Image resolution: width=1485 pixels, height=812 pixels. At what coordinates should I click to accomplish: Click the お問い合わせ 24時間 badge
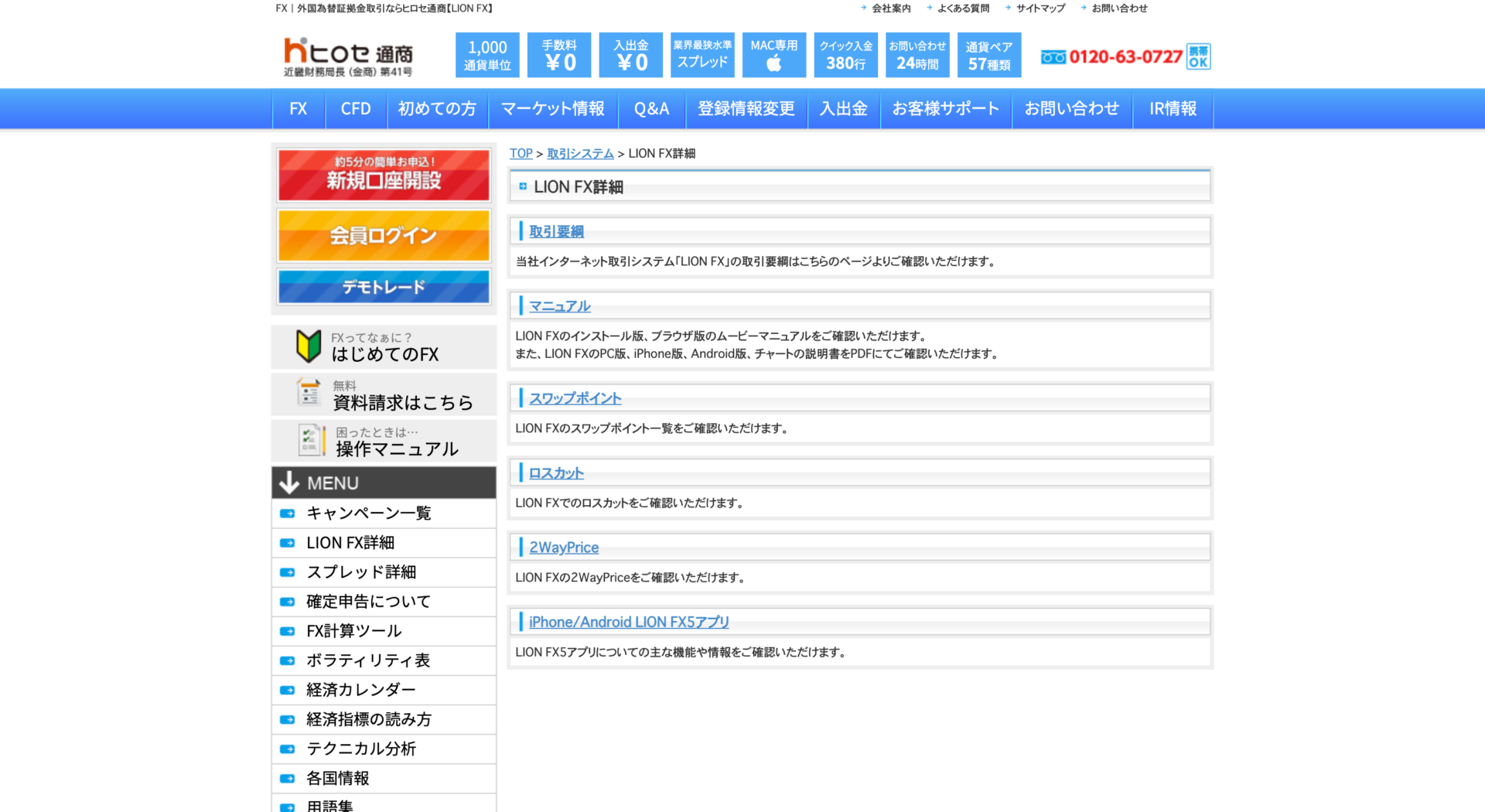pyautogui.click(x=917, y=55)
